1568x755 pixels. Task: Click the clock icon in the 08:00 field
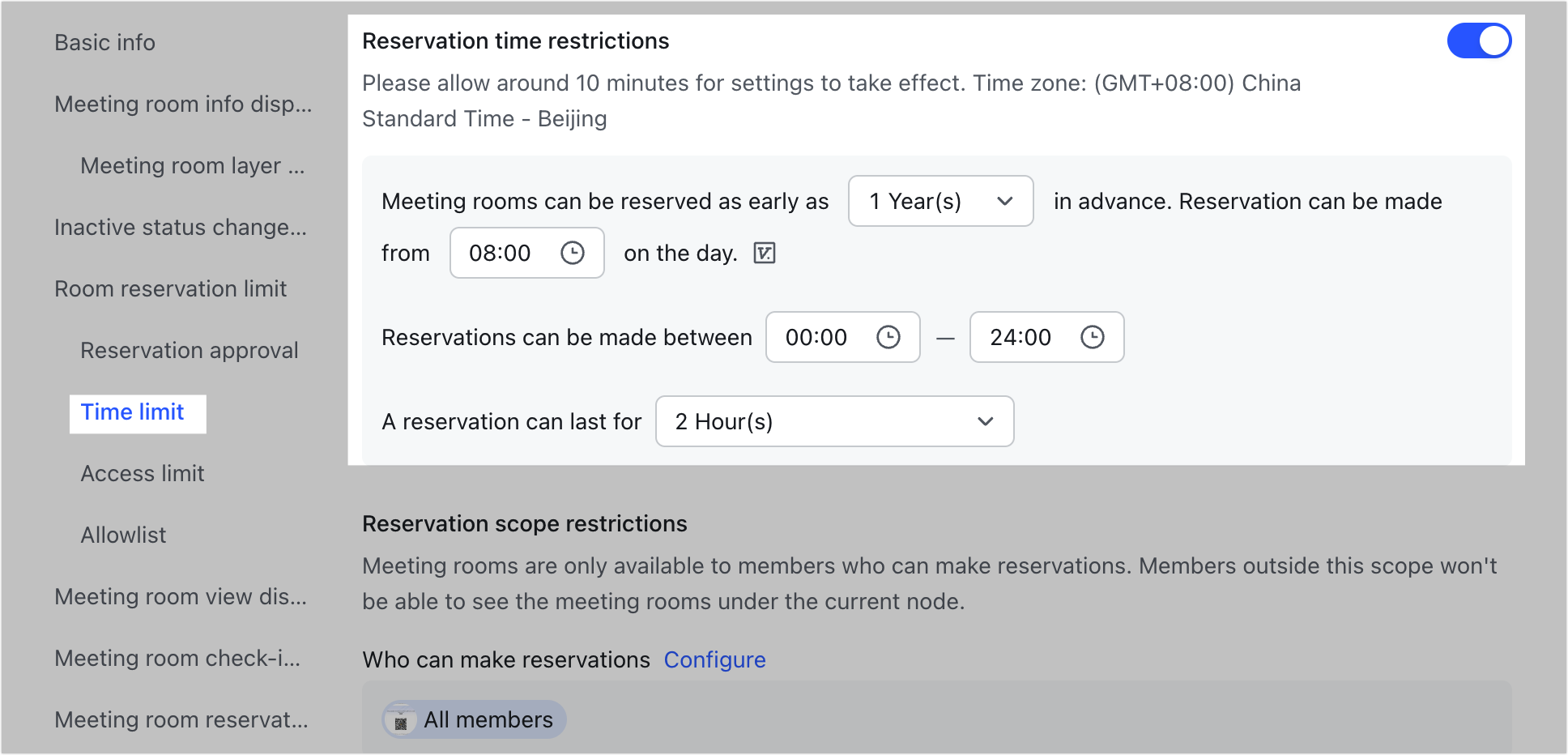click(x=573, y=253)
